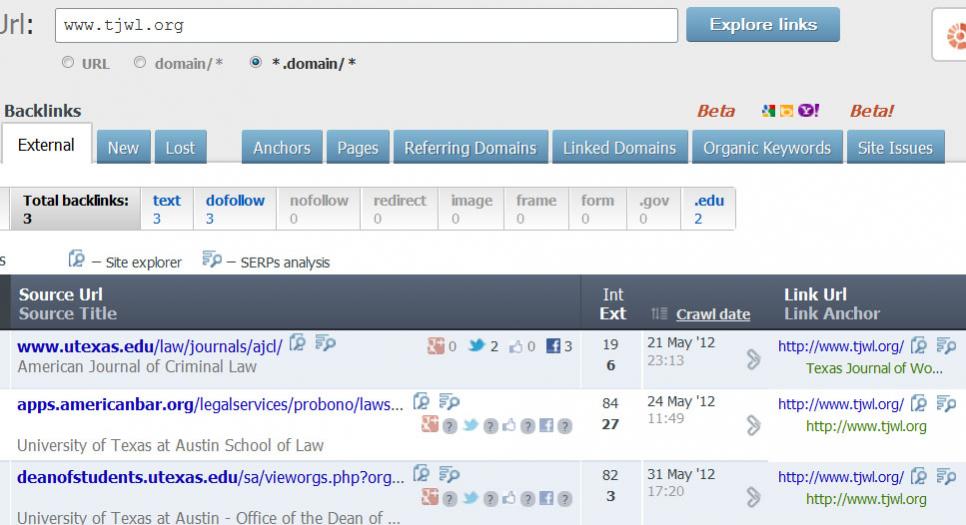Open the Linked Domains tab
Image resolution: width=966 pixels, height=525 pixels.
[x=619, y=147]
